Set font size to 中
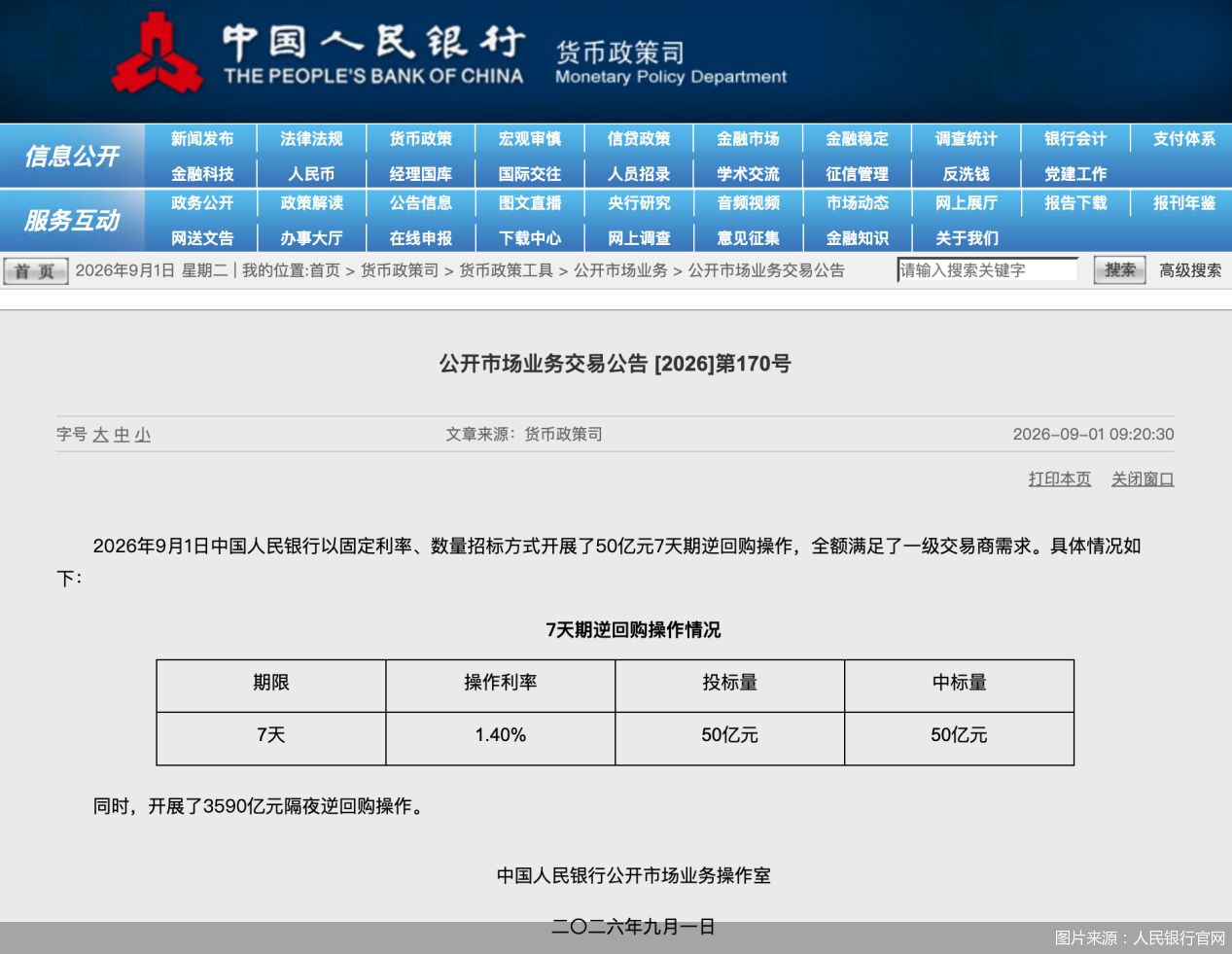Image resolution: width=1232 pixels, height=954 pixels. coord(122,435)
